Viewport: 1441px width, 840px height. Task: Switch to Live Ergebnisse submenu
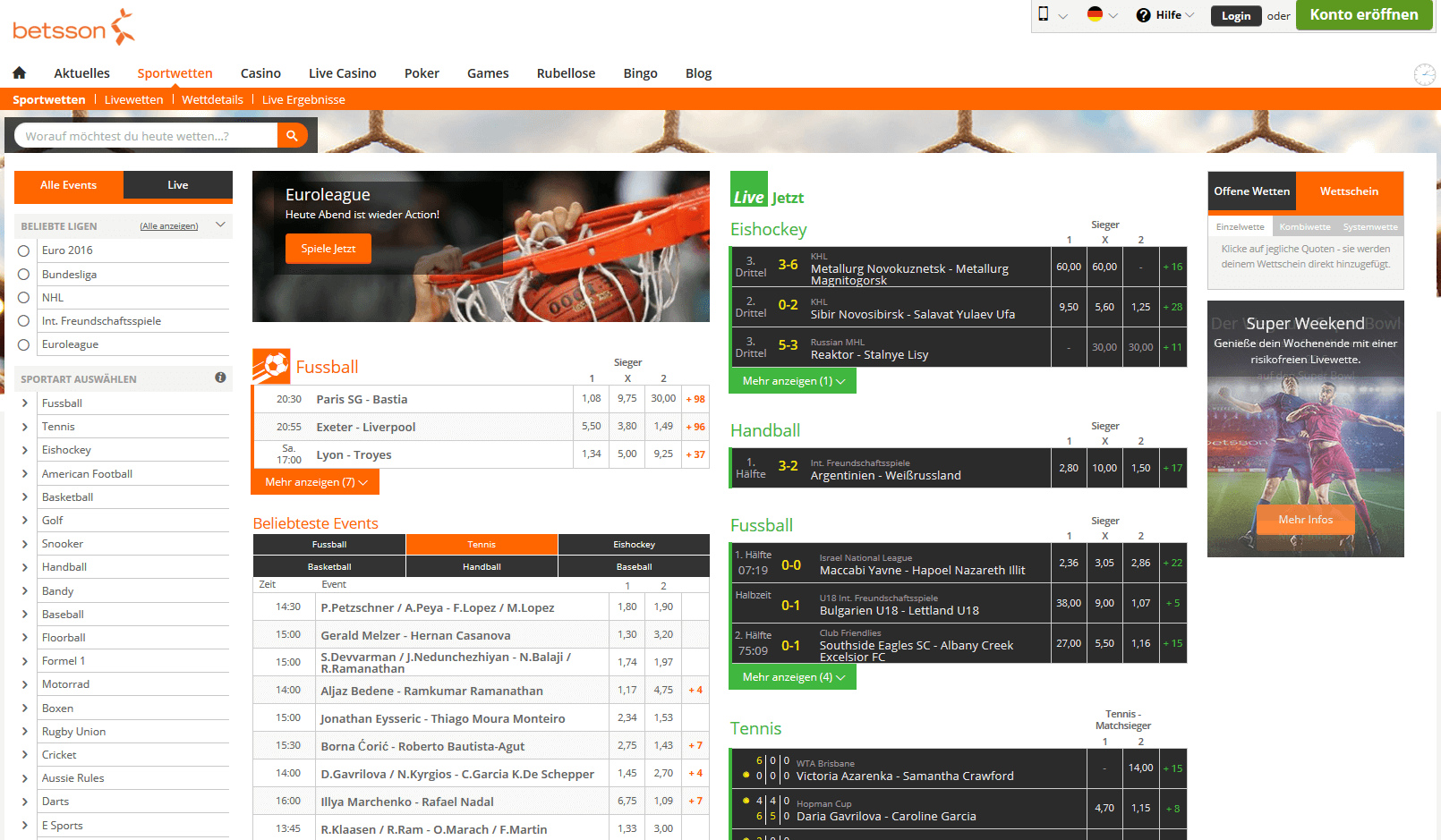click(x=303, y=99)
